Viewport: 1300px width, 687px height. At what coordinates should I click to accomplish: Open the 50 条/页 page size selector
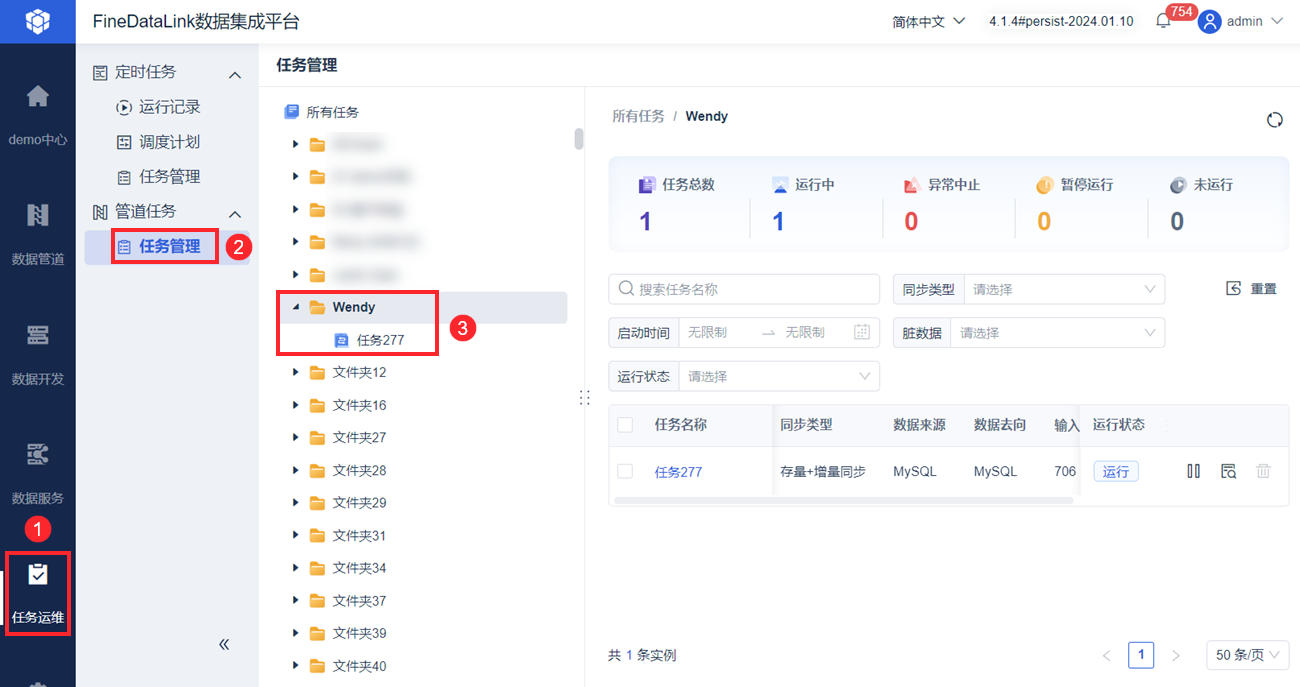(1248, 655)
